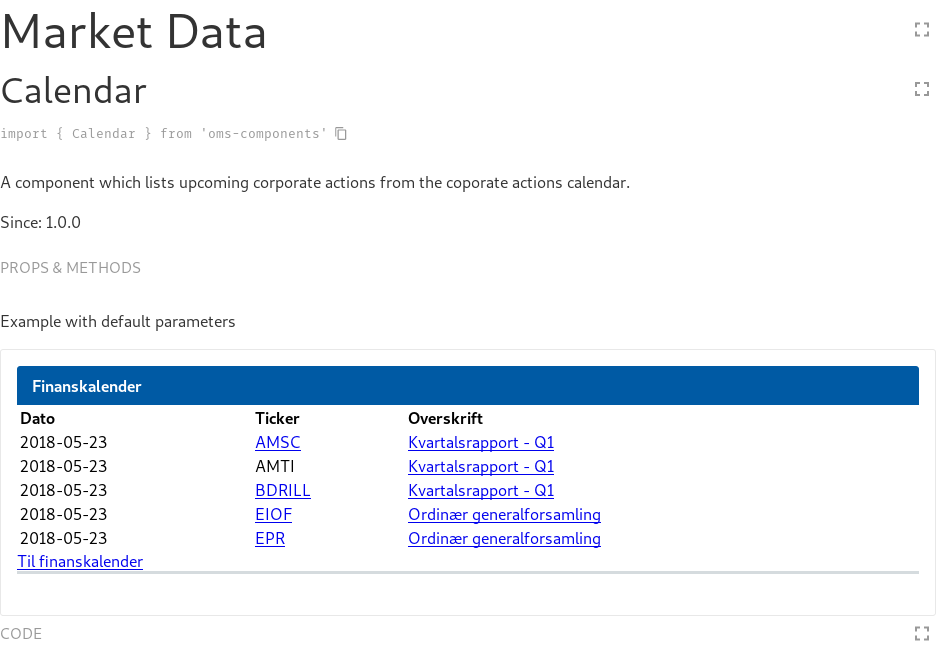This screenshot has height=652, width=936.
Task: Open isolated view for Market Data section
Action: click(922, 29)
